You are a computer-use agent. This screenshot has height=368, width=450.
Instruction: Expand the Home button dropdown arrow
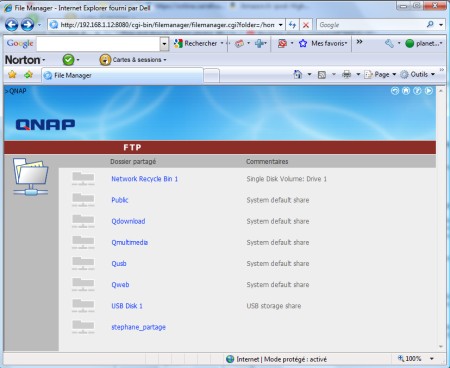coord(309,74)
